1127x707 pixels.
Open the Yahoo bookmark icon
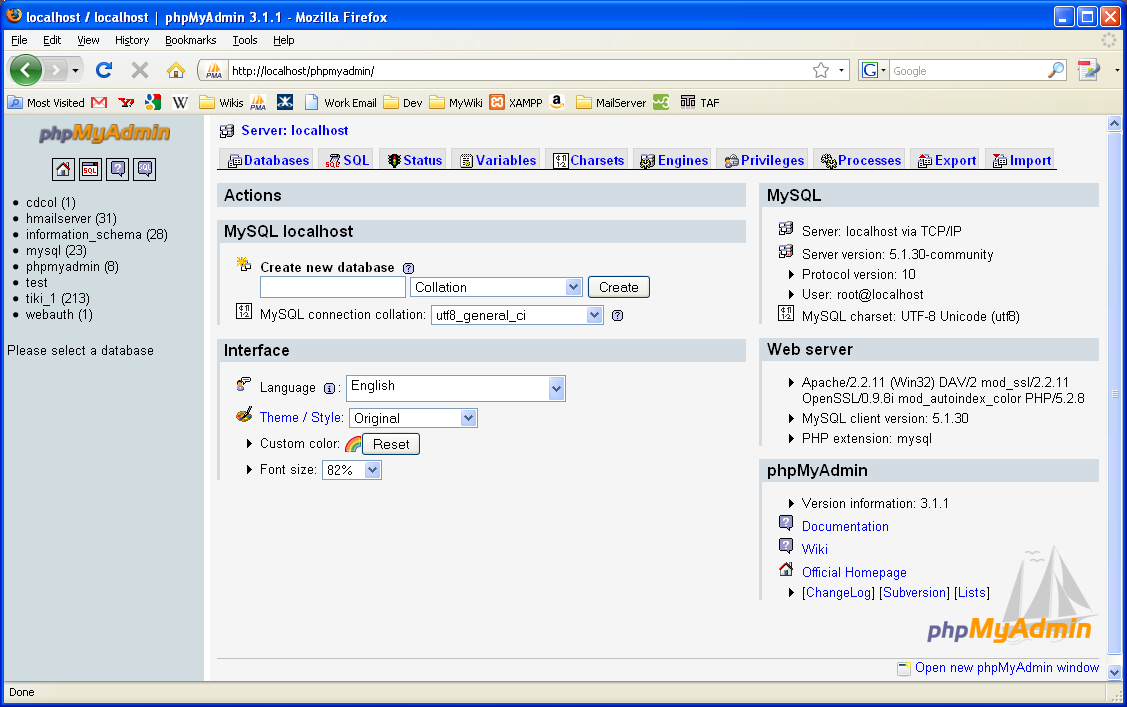126,103
